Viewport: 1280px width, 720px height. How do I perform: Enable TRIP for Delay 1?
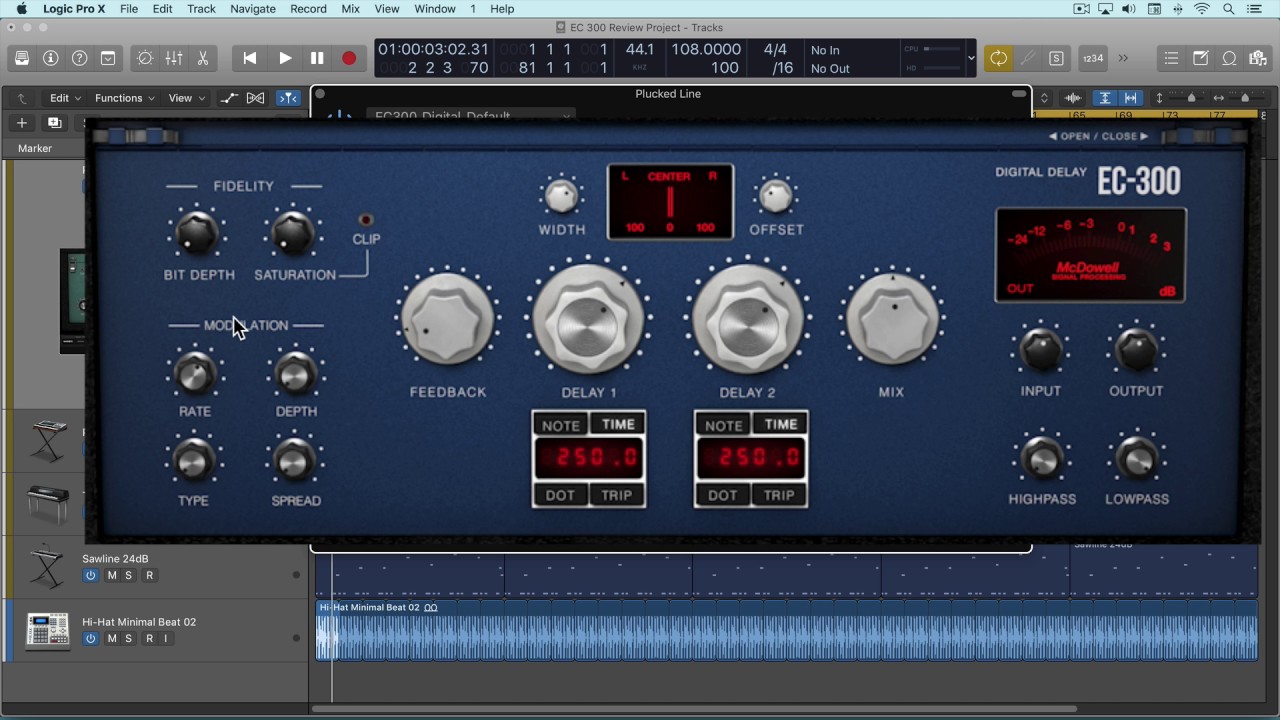[x=617, y=495]
